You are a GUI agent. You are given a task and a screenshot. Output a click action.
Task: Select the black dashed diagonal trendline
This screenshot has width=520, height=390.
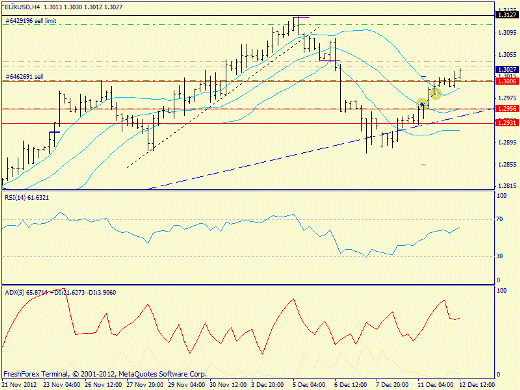tap(223, 96)
